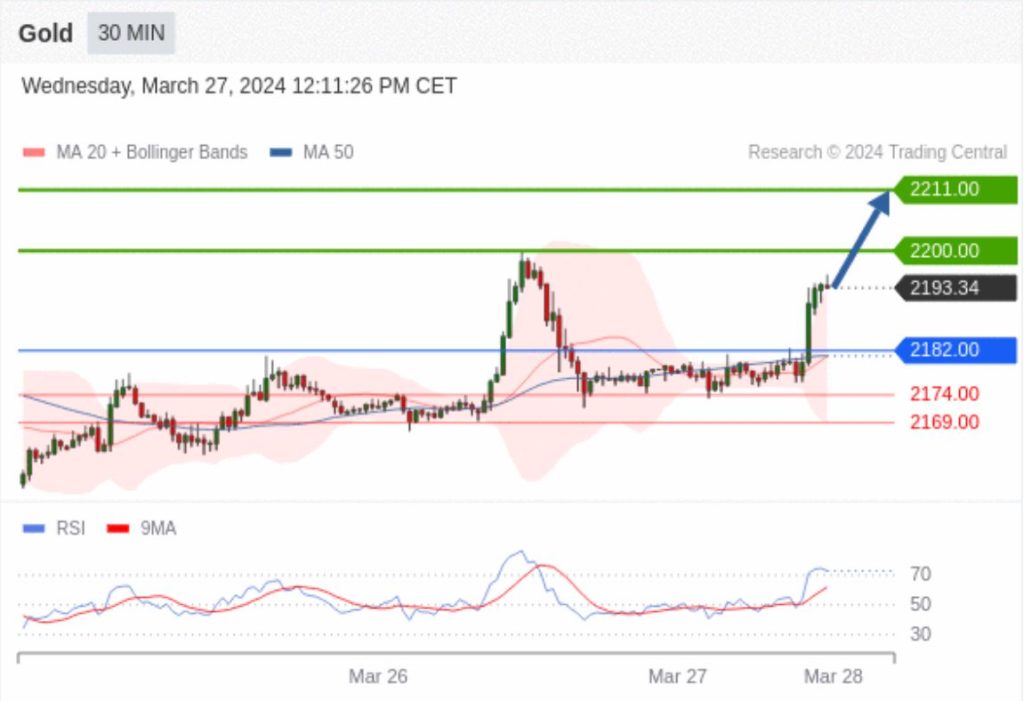Click the 2169.00 support level label
Viewport: 1024px width, 701px height.
944,422
